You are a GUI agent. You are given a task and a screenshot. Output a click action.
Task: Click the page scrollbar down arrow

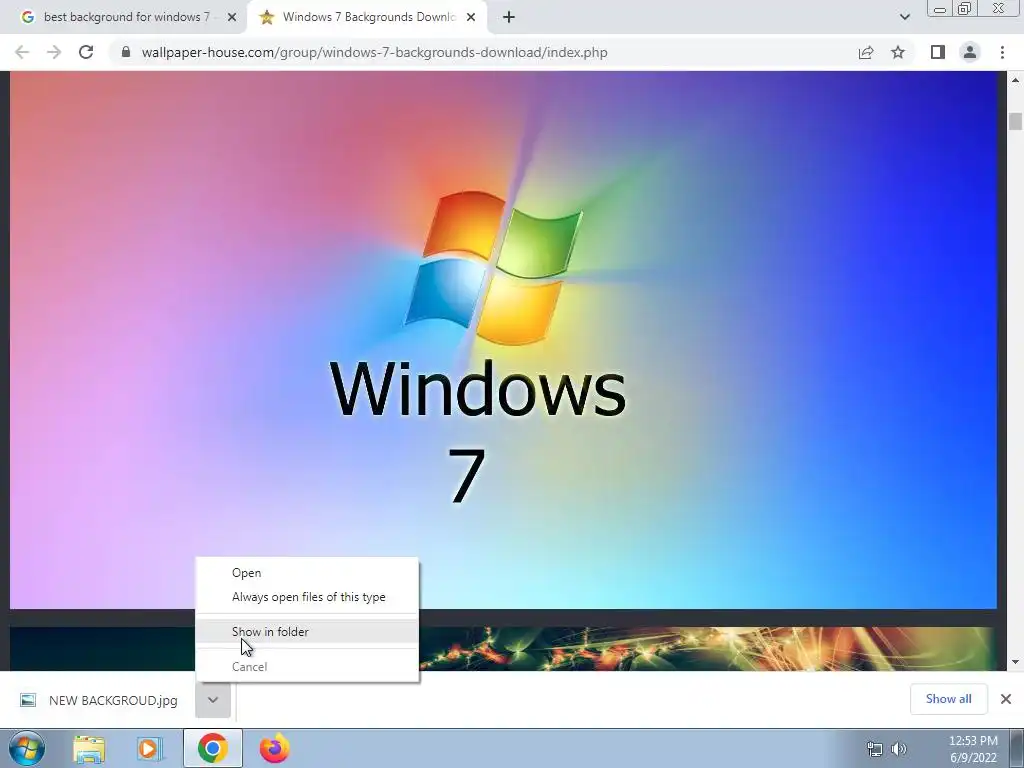(1015, 662)
